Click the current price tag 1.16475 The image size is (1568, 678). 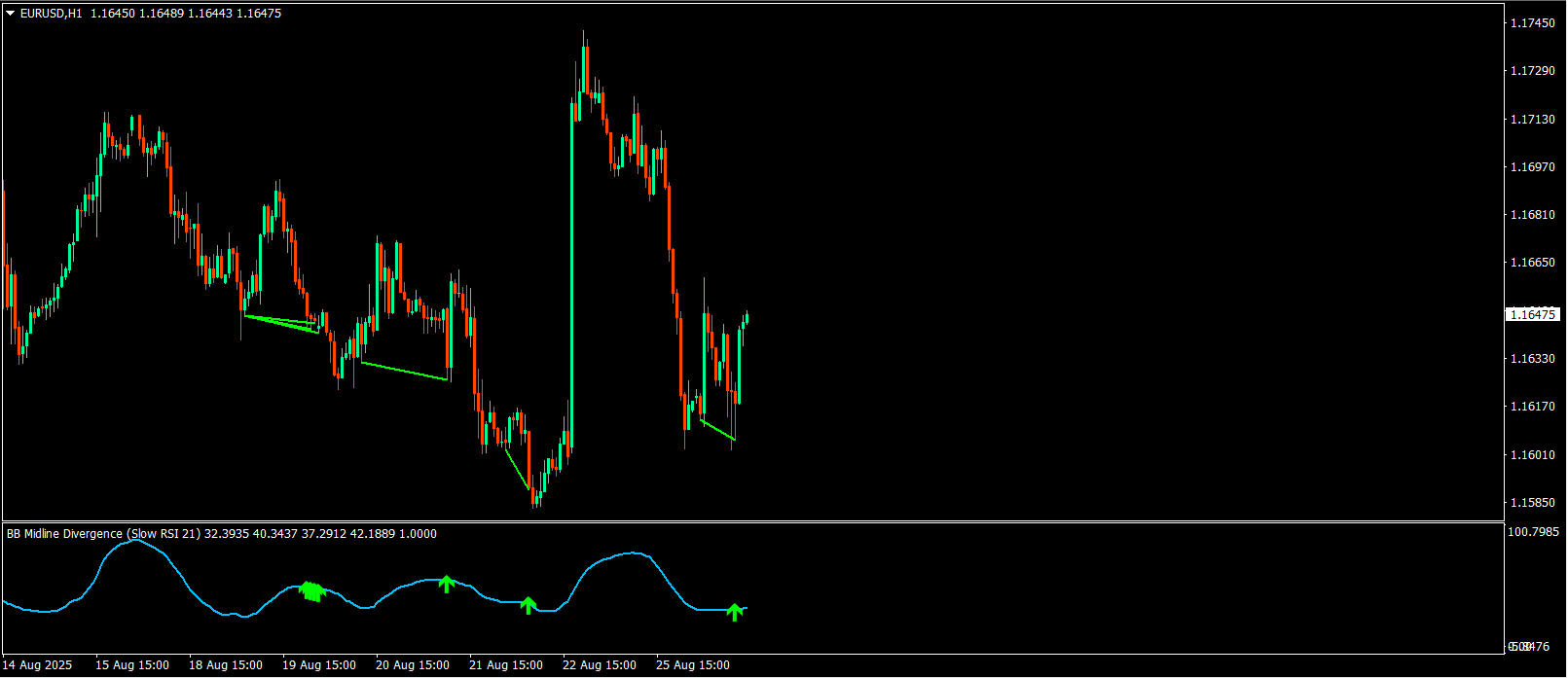pyautogui.click(x=1533, y=314)
